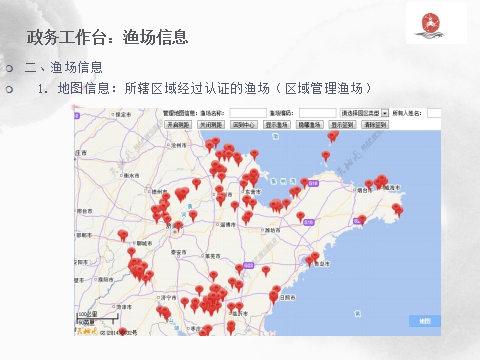Open the 请选择园区类型 dropdown
This screenshot has width=480, height=360.
364,113
